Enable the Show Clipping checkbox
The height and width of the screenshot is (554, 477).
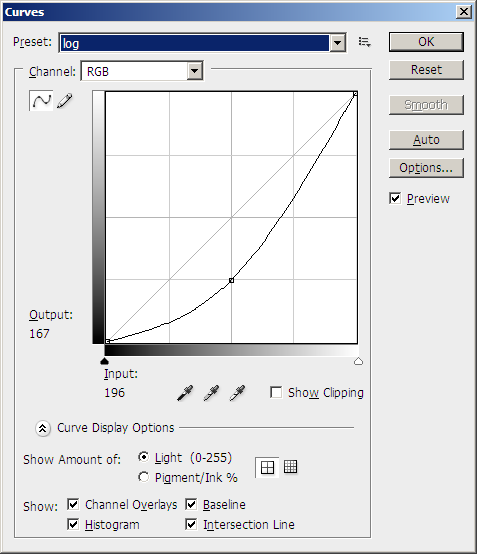(276, 392)
